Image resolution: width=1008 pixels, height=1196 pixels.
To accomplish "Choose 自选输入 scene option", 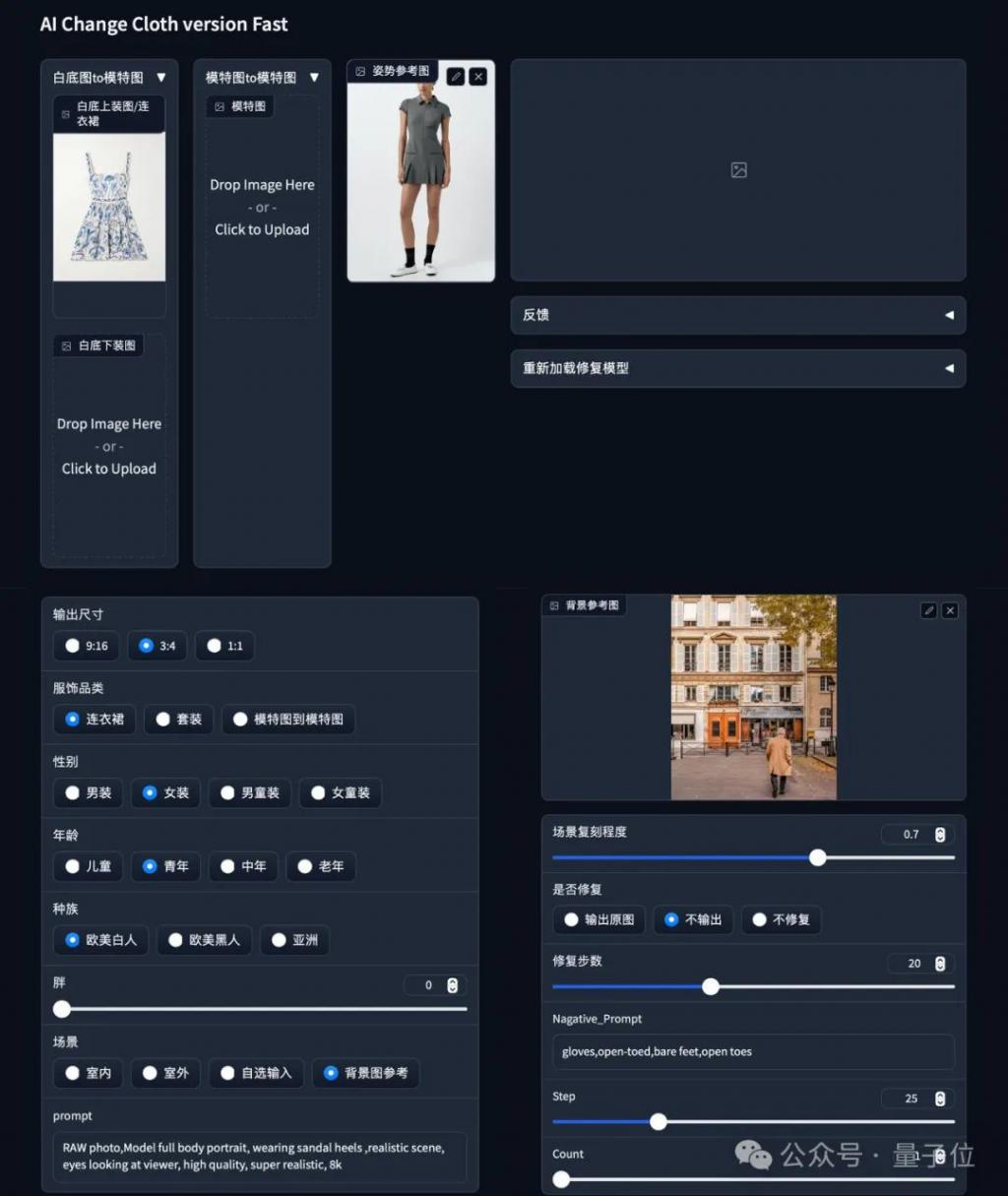I will click(256, 1073).
